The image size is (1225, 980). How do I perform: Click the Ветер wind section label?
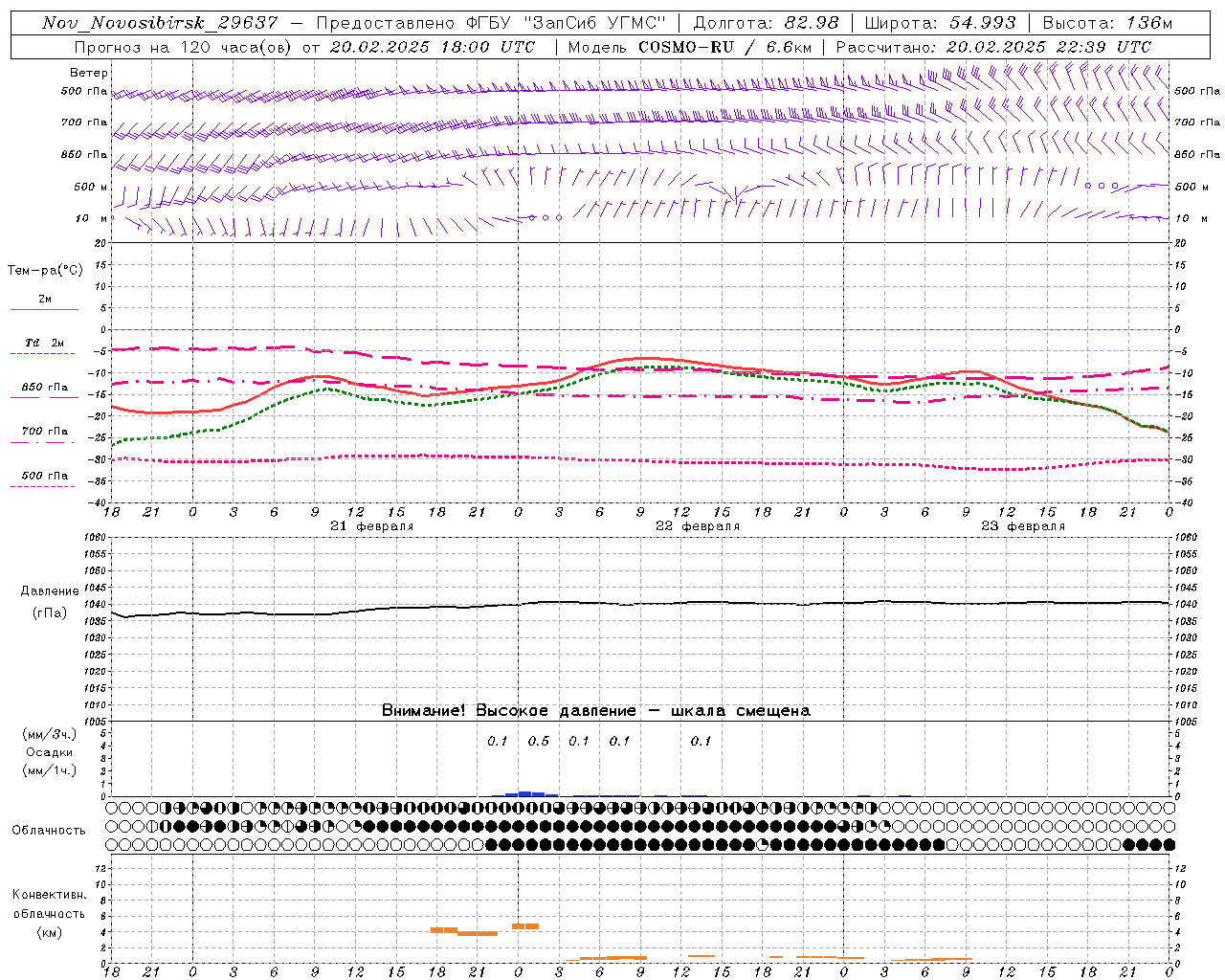pyautogui.click(x=89, y=73)
